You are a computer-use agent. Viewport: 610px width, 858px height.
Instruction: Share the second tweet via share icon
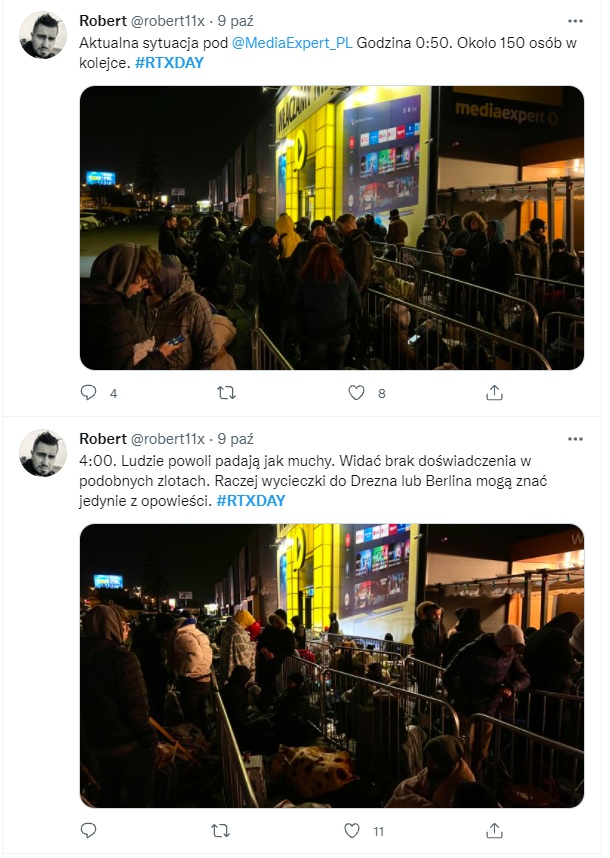(494, 831)
